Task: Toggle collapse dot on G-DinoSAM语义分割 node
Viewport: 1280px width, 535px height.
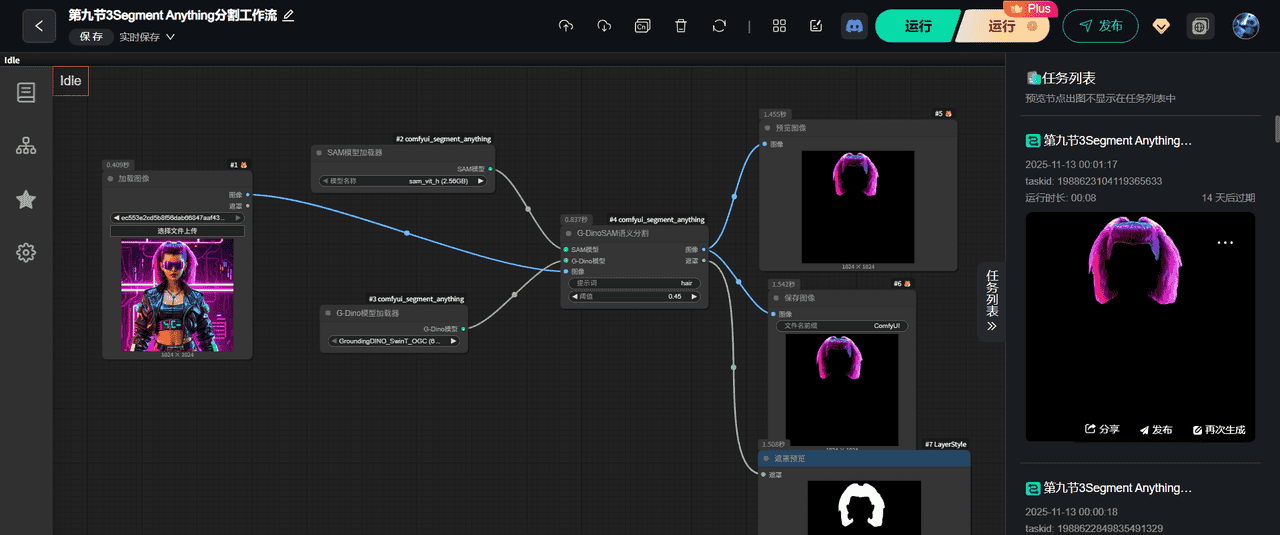Action: click(x=569, y=233)
